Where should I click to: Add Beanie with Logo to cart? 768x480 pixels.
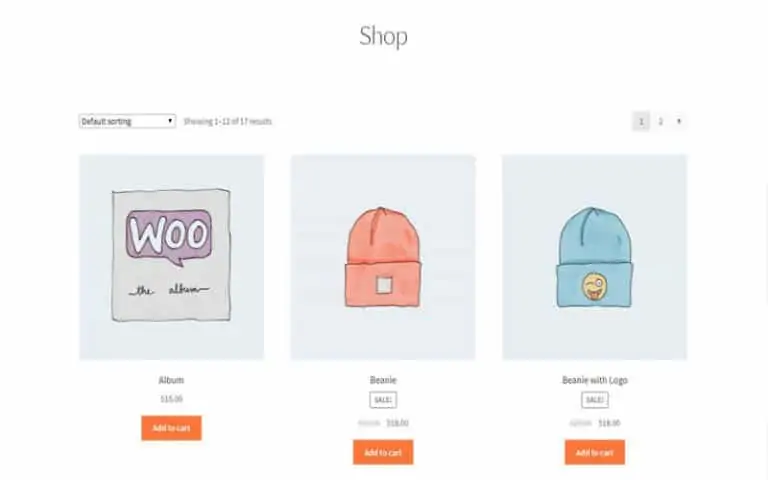pos(595,452)
